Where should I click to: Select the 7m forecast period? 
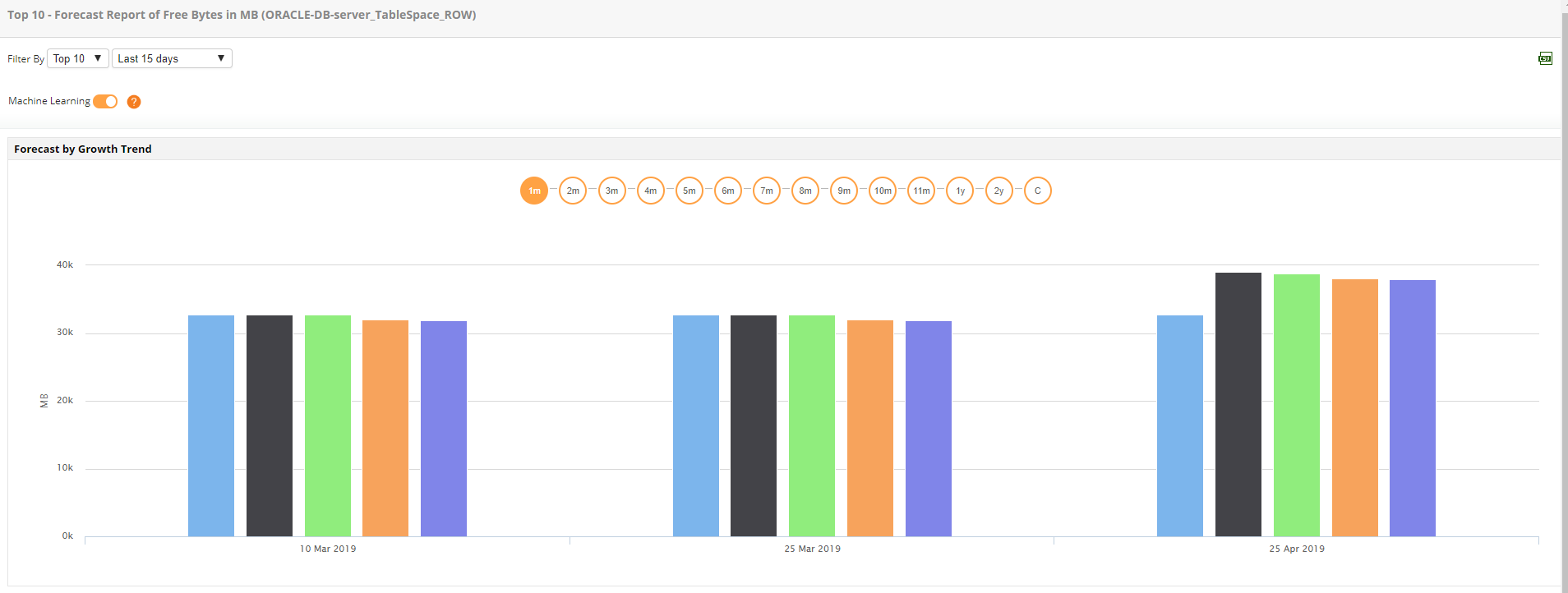tap(767, 191)
